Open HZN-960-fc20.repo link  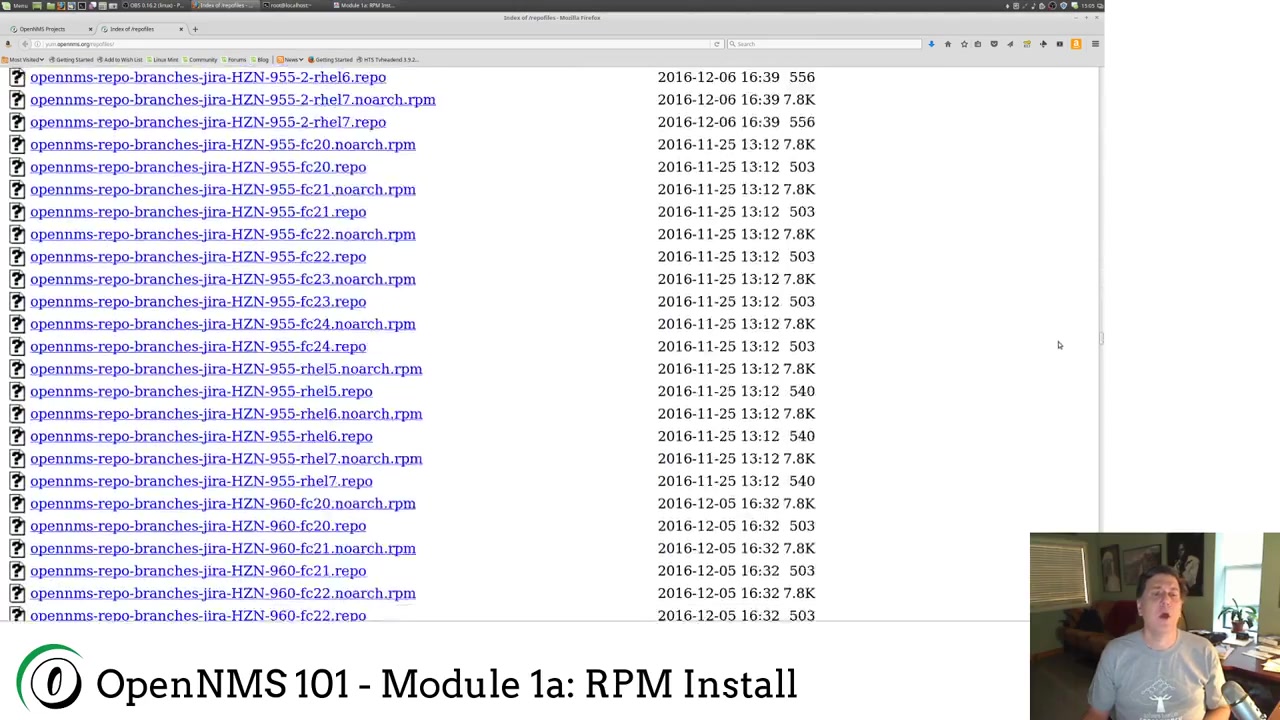click(x=198, y=526)
